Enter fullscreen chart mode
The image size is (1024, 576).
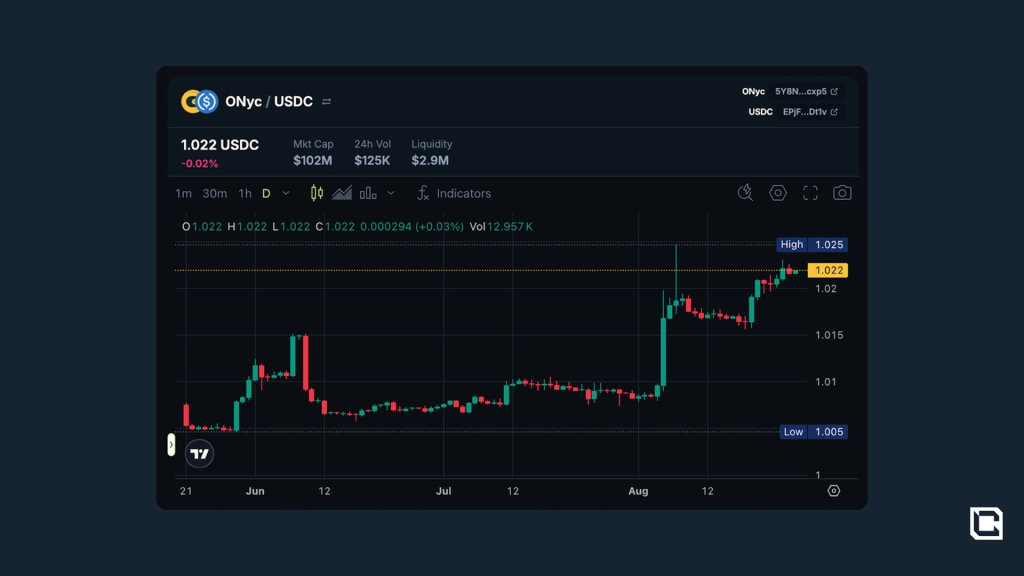[x=811, y=193]
